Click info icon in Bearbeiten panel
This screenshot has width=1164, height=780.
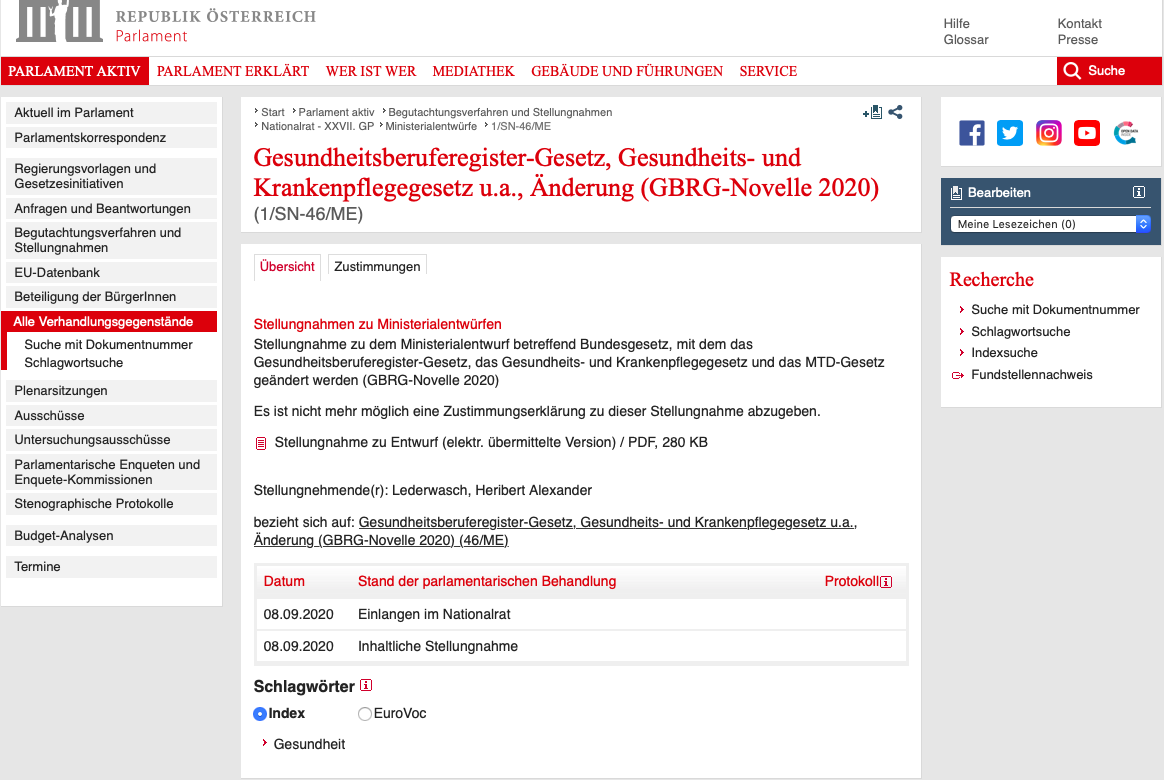coord(1138,192)
